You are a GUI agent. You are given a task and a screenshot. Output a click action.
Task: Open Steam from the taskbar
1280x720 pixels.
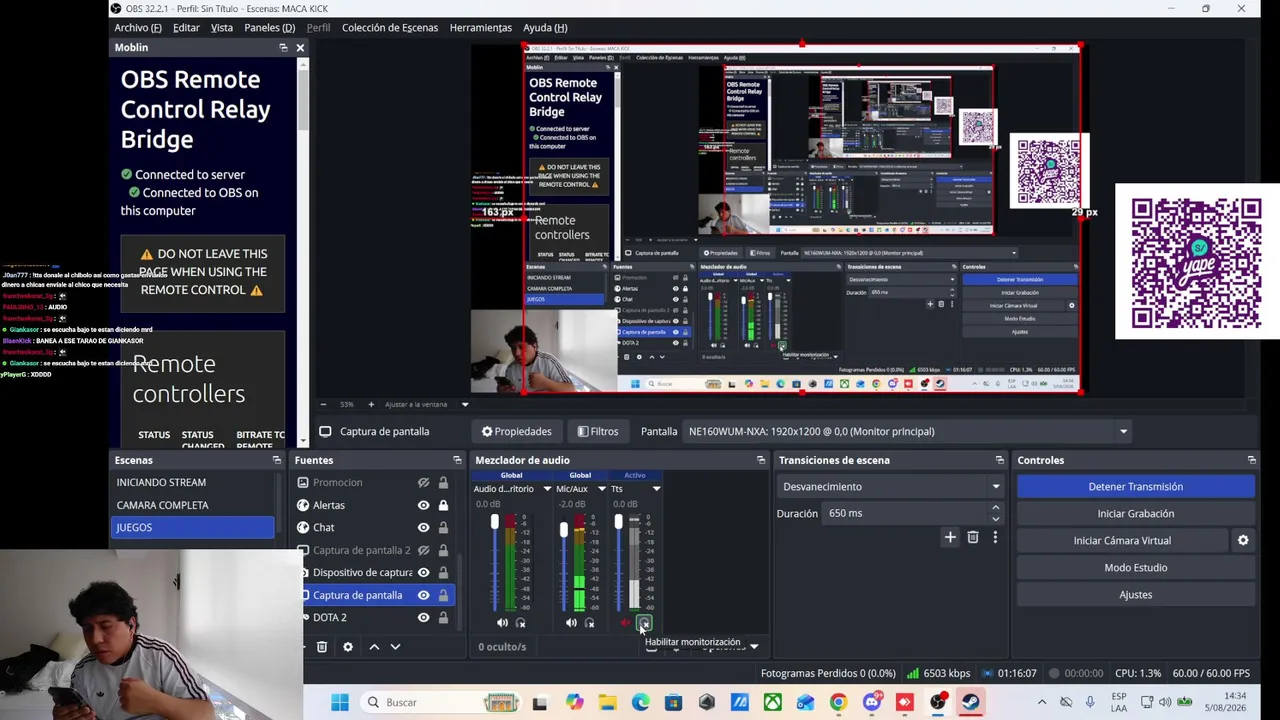tap(971, 702)
